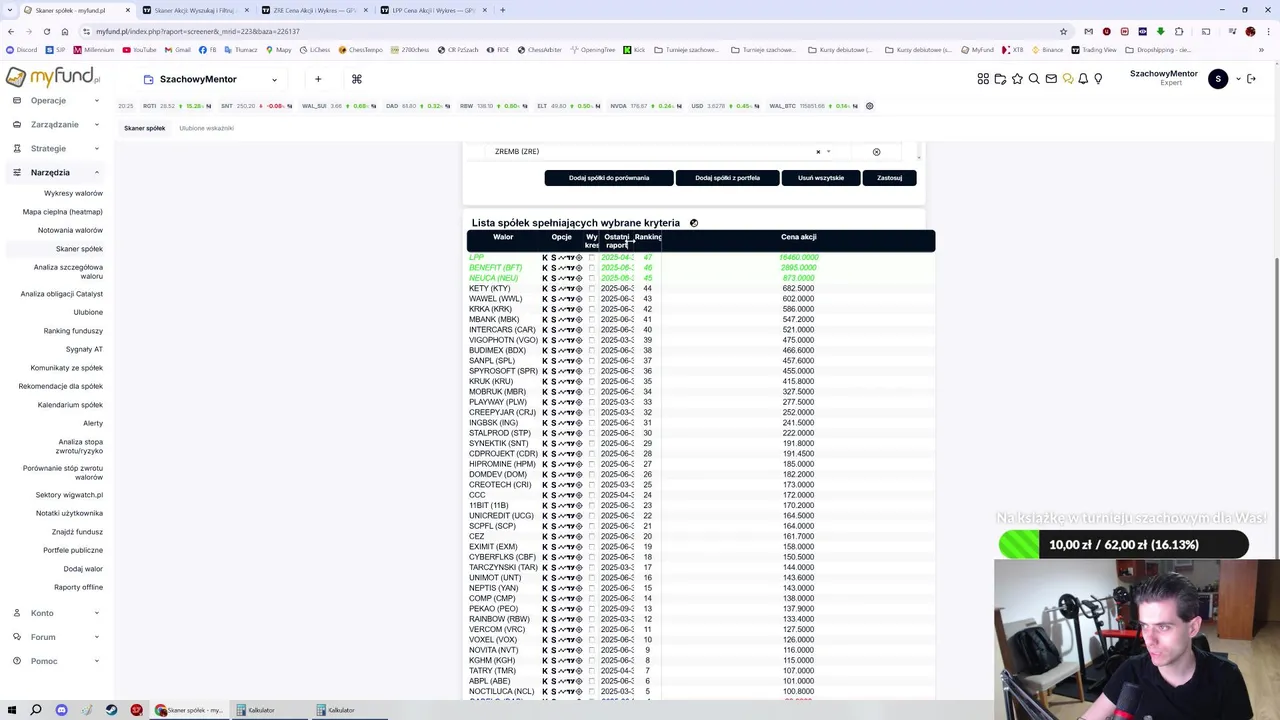Open the SzachowyMentor portfolio dropdown

(210, 79)
